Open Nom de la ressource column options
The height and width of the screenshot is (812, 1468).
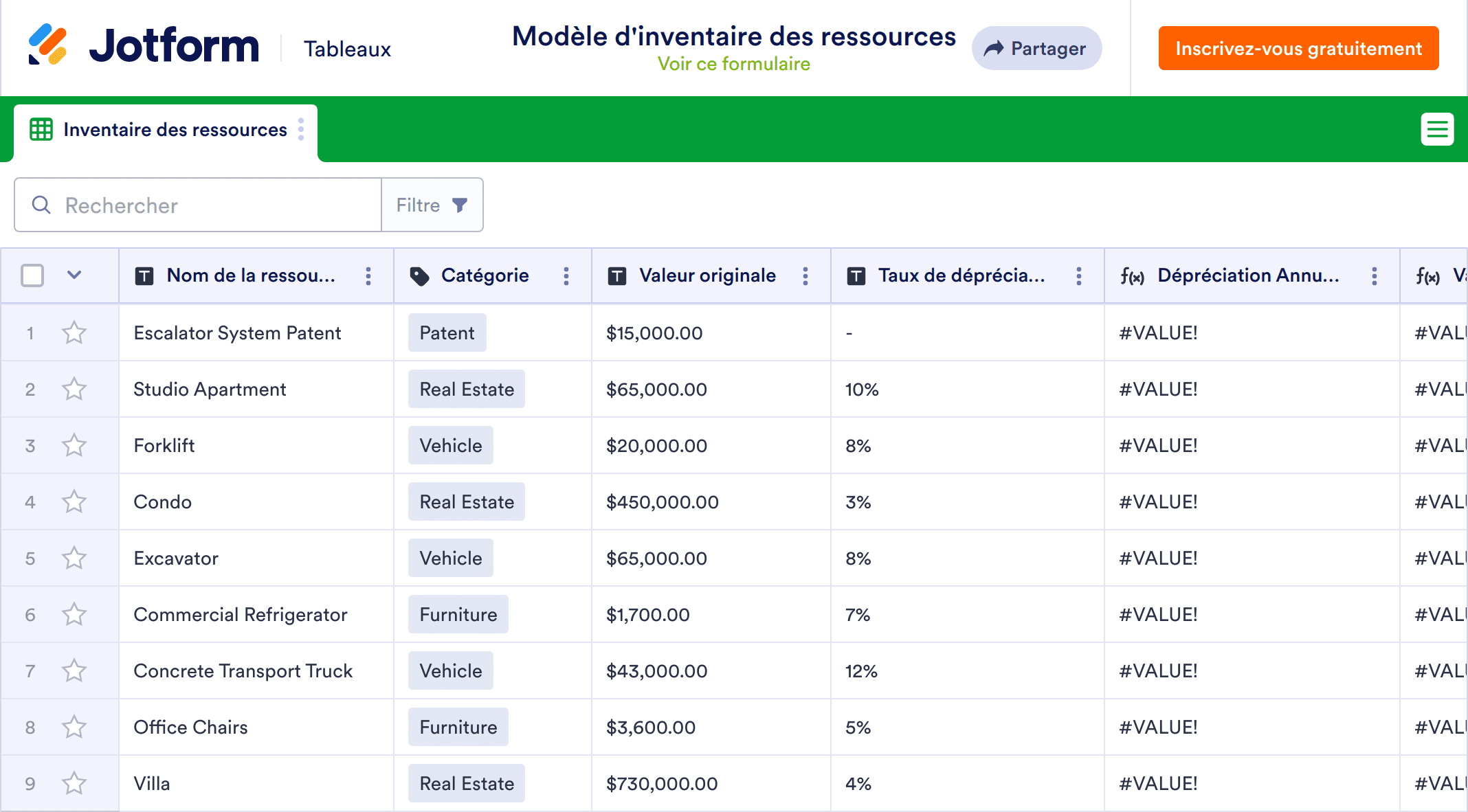(x=368, y=276)
